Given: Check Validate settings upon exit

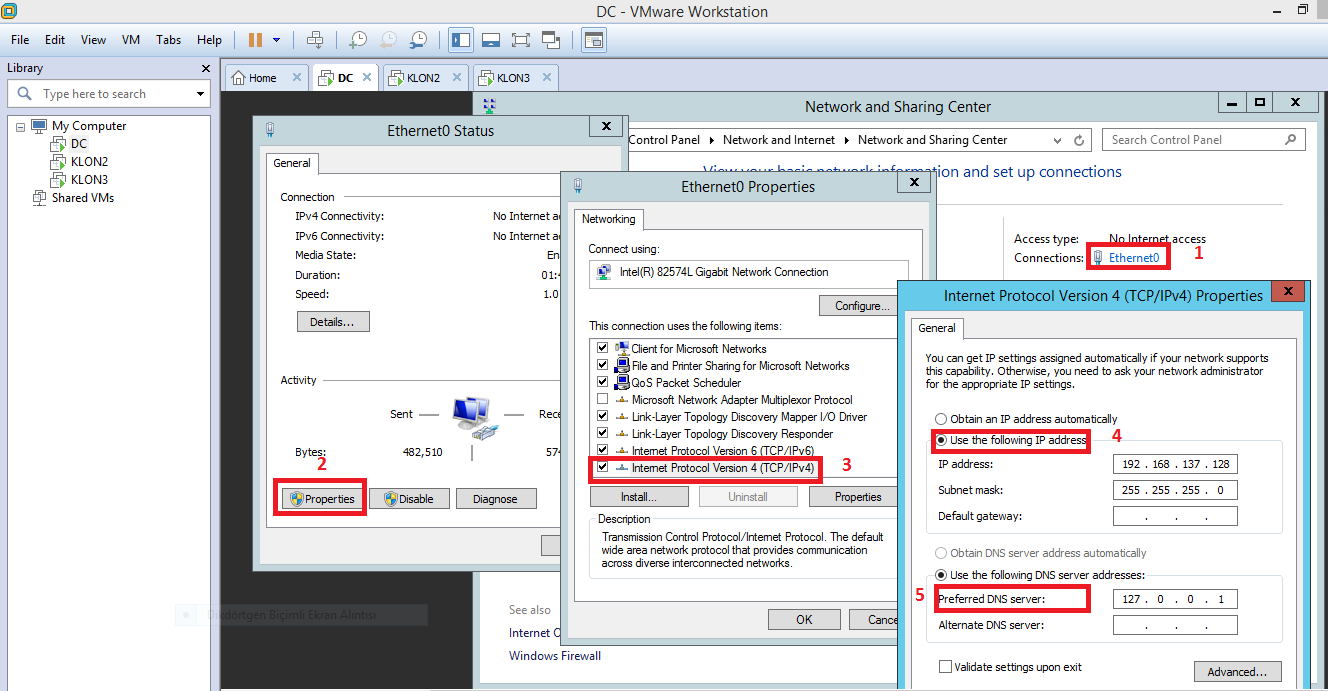Looking at the screenshot, I should (945, 667).
